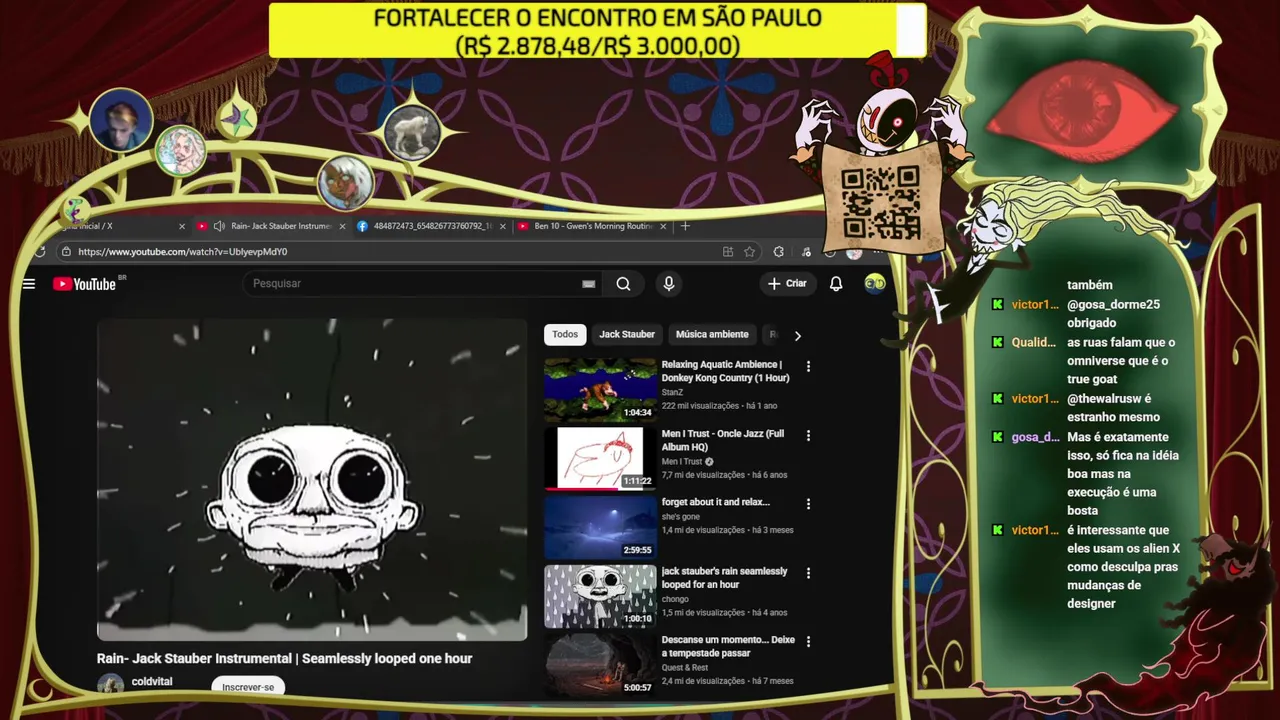1280x720 pixels.
Task: Open Men I Trust - Oncle Jazz title
Action: coord(723,440)
